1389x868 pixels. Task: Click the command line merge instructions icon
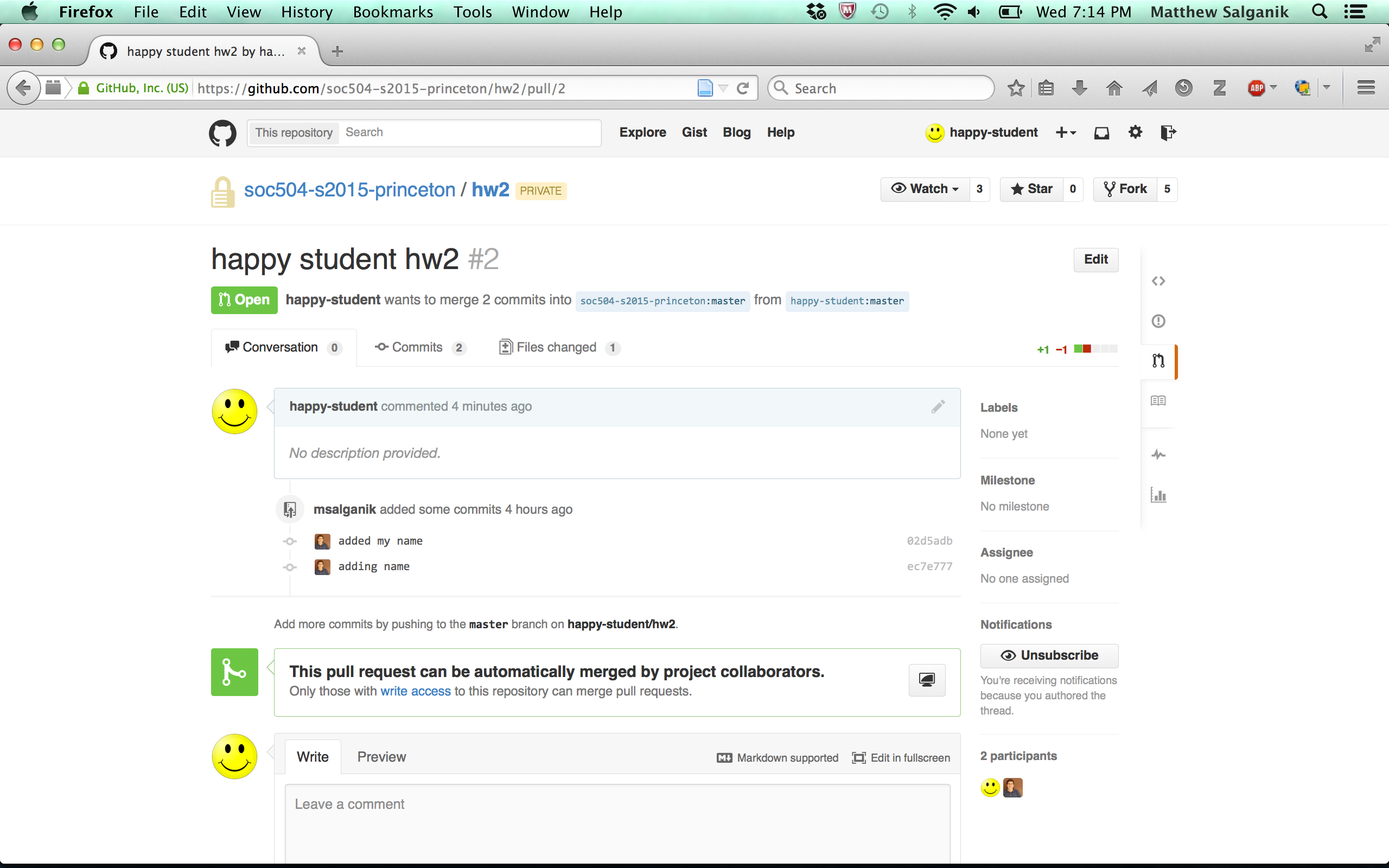[x=926, y=680]
